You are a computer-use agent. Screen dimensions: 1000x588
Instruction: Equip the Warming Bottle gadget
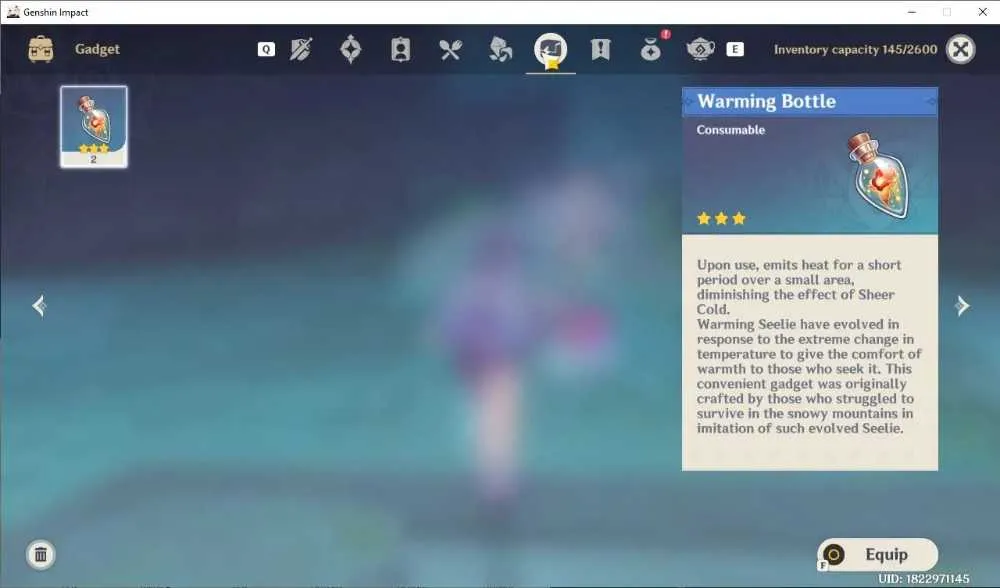(x=878, y=554)
